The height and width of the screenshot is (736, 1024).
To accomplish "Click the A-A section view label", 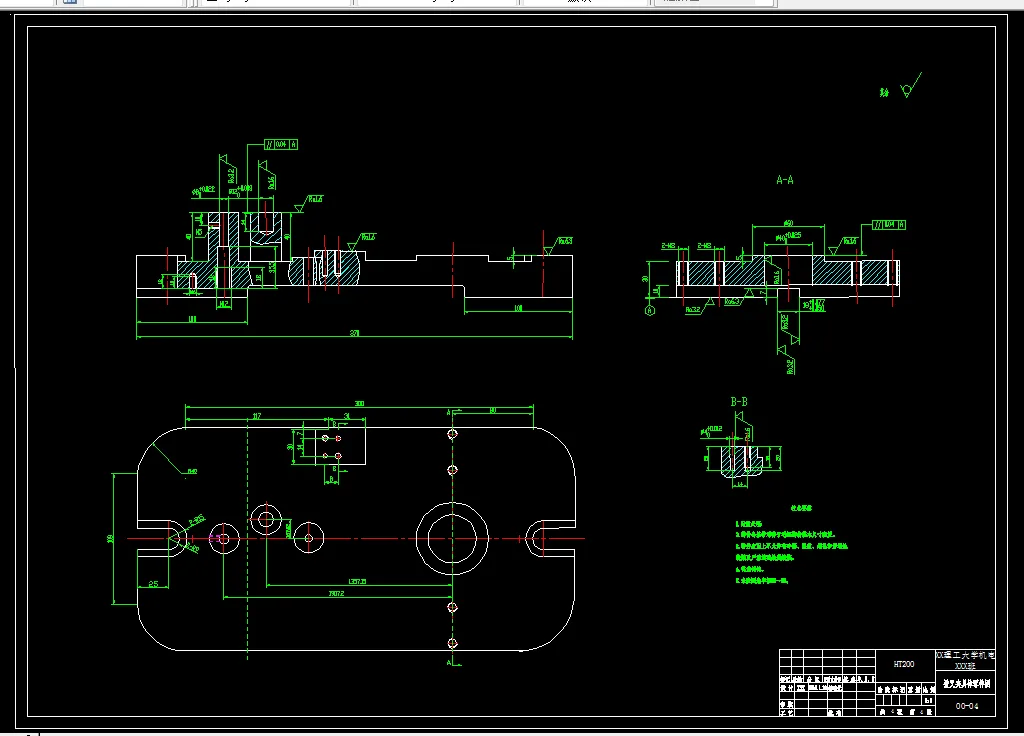I will point(785,180).
